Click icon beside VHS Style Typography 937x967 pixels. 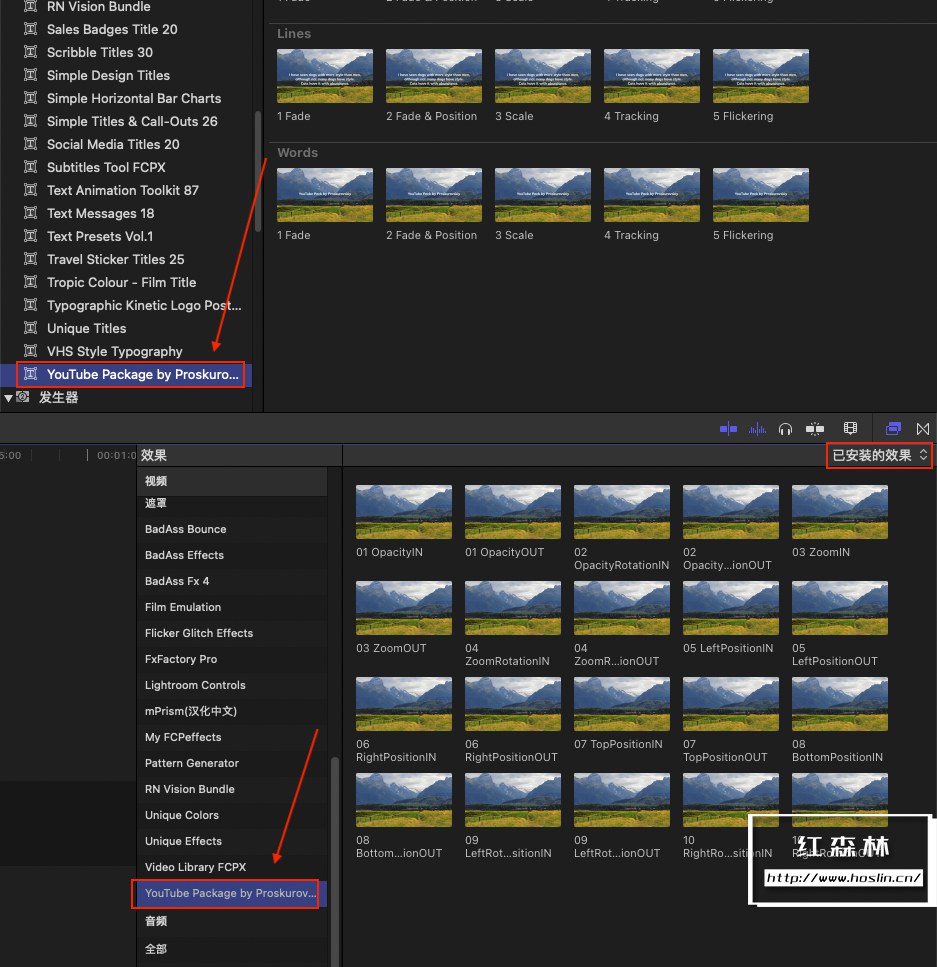pos(30,351)
